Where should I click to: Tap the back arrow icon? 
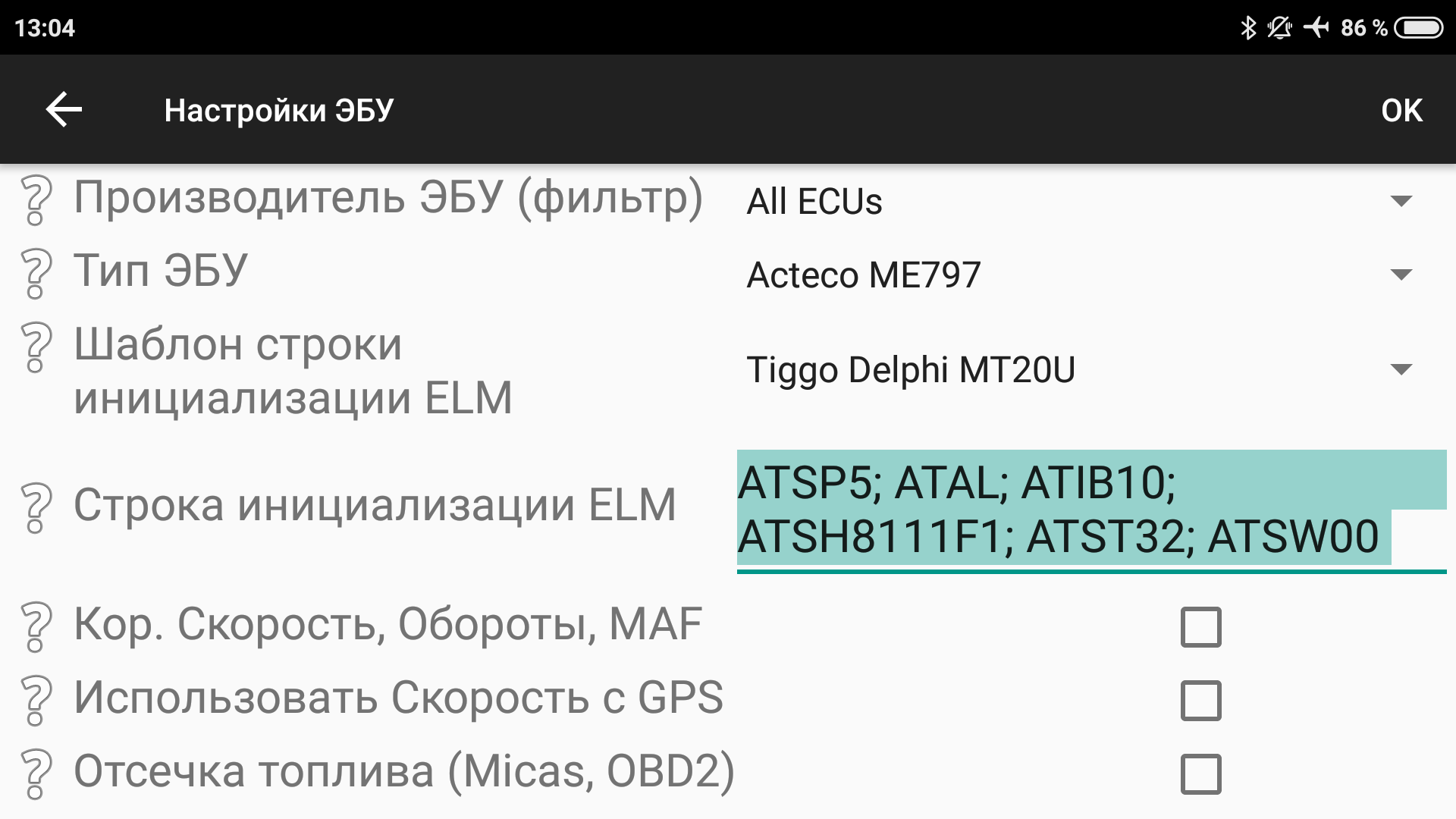point(64,110)
